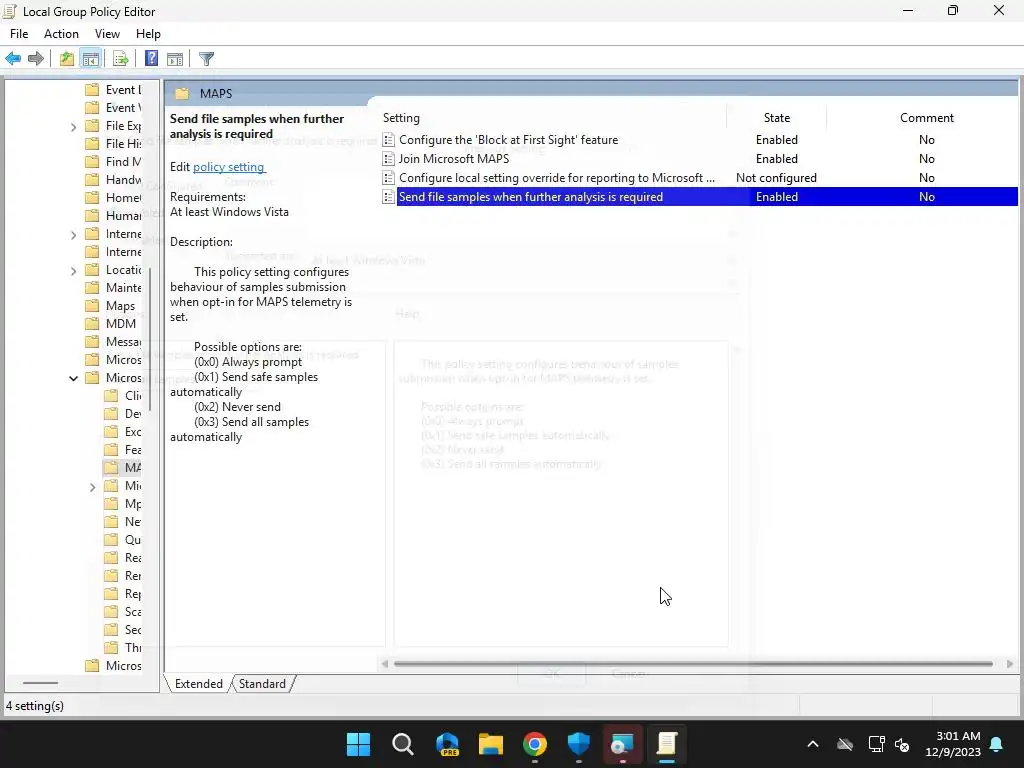
Task: Switch to the Standard tab
Action: coord(262,684)
